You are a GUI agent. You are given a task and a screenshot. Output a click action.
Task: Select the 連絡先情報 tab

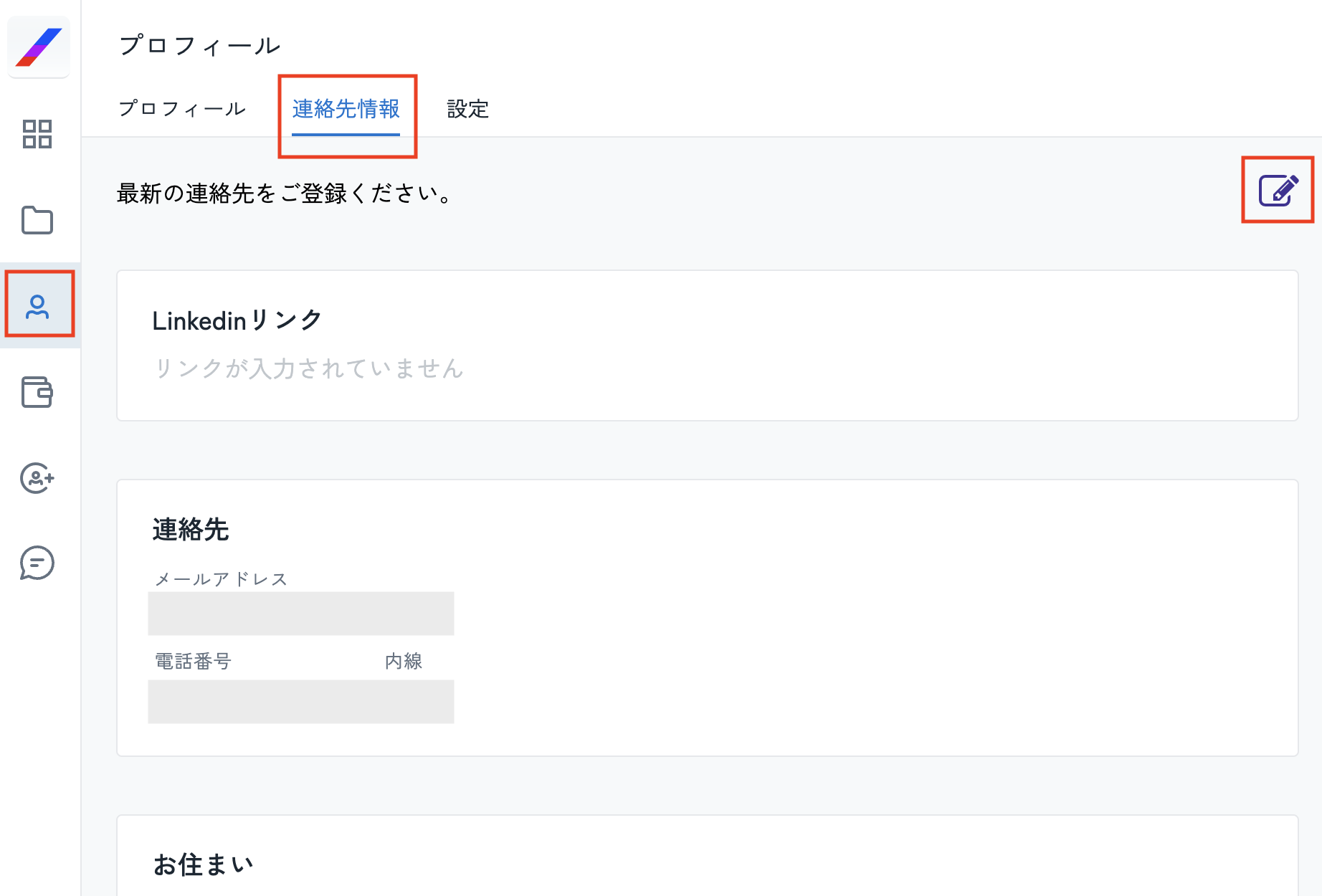(x=346, y=109)
